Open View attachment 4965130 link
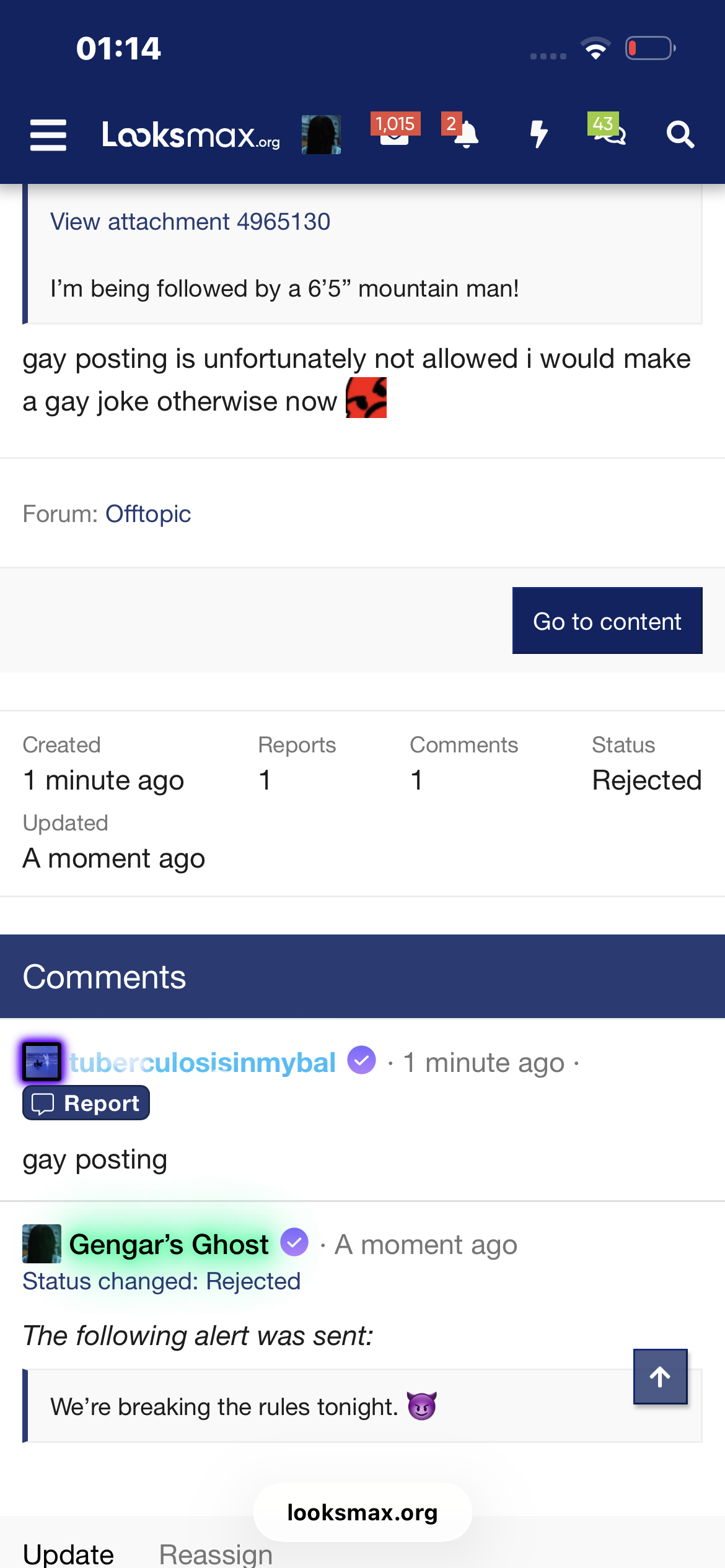This screenshot has height=1568, width=725. coord(190,222)
